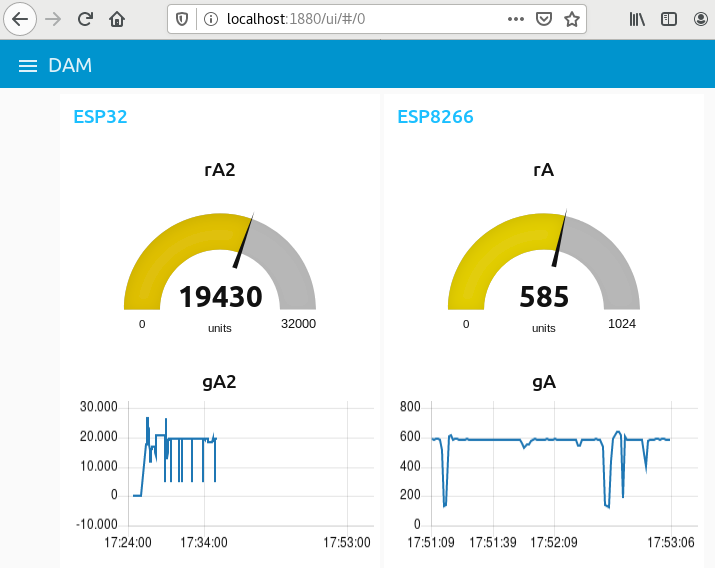Open the Library bookmarks icon
Image resolution: width=715 pixels, height=568 pixels.
click(637, 19)
